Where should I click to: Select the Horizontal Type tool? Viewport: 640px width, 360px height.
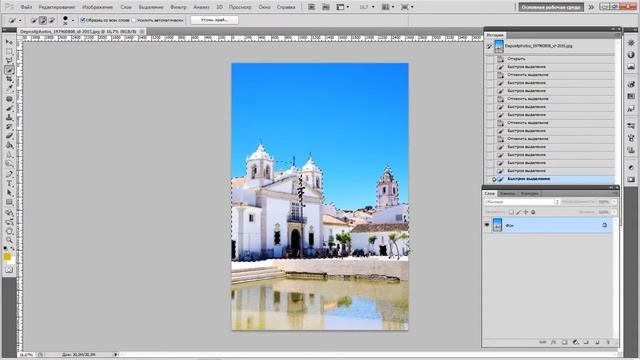click(x=9, y=184)
